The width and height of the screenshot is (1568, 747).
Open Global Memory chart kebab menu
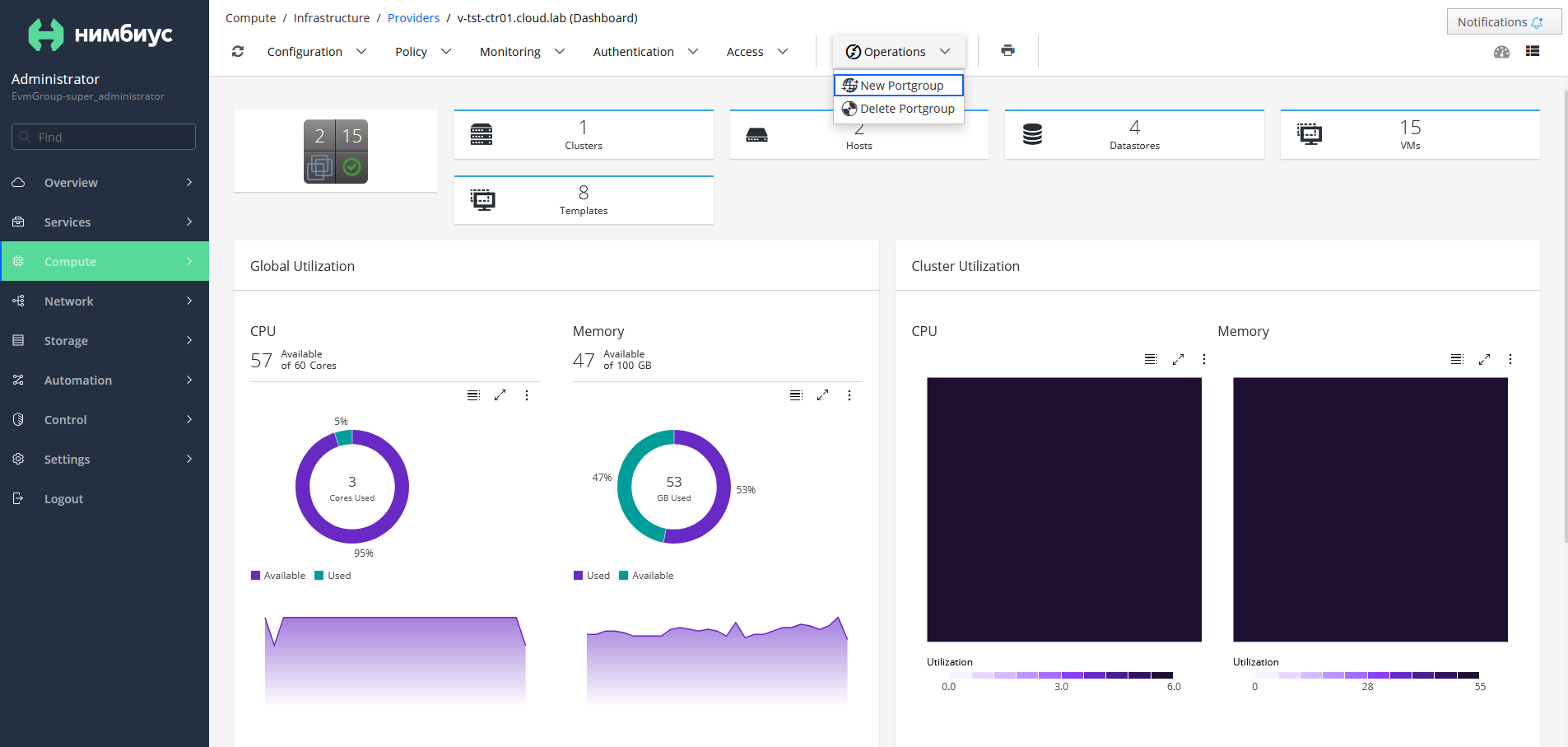tap(849, 395)
